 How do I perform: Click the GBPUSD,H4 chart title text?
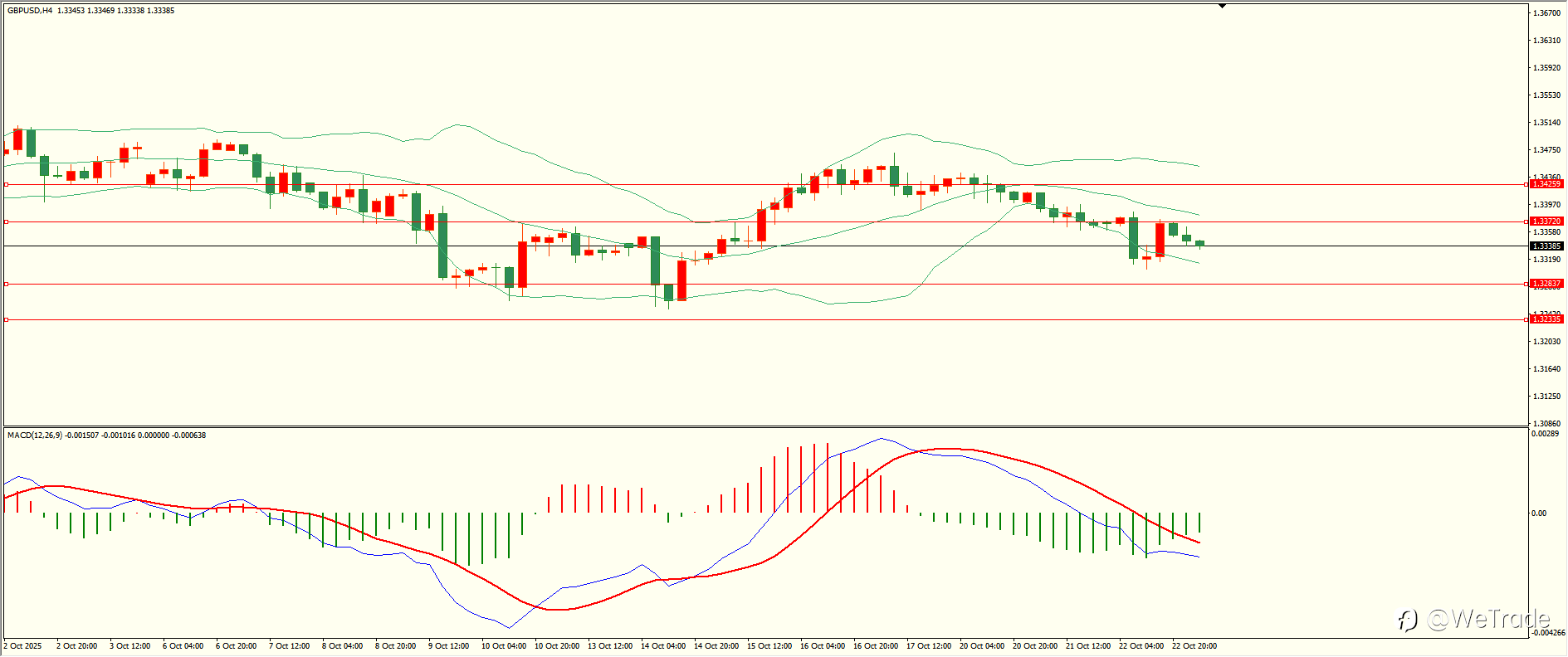coord(30,11)
